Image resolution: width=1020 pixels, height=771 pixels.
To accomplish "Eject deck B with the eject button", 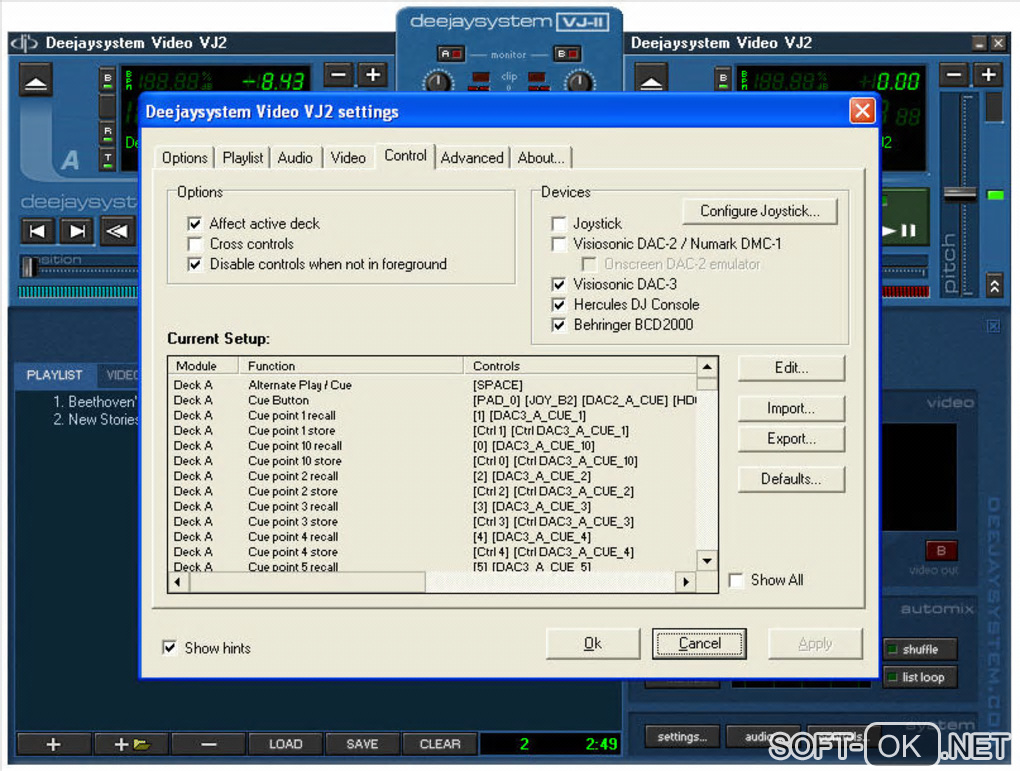I will point(651,78).
